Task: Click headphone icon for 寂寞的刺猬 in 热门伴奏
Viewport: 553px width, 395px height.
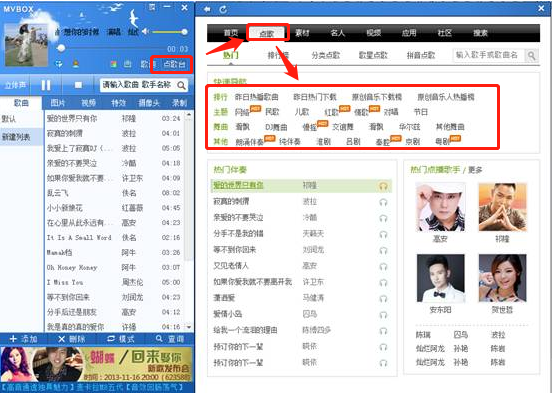Action: click(x=383, y=202)
